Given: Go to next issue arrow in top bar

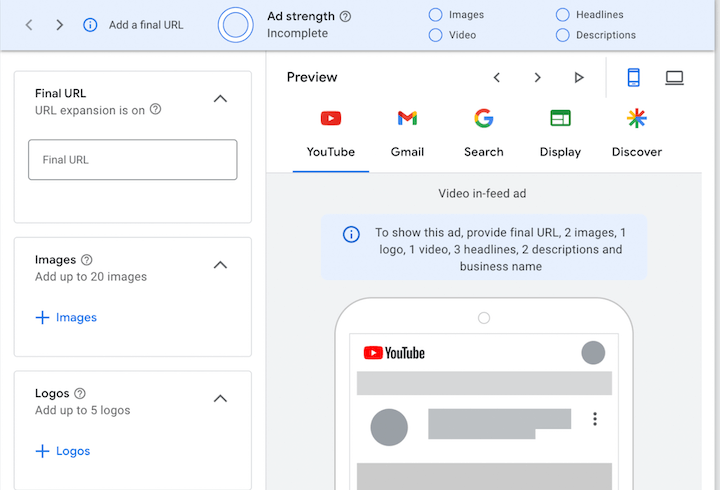Looking at the screenshot, I should (59, 25).
